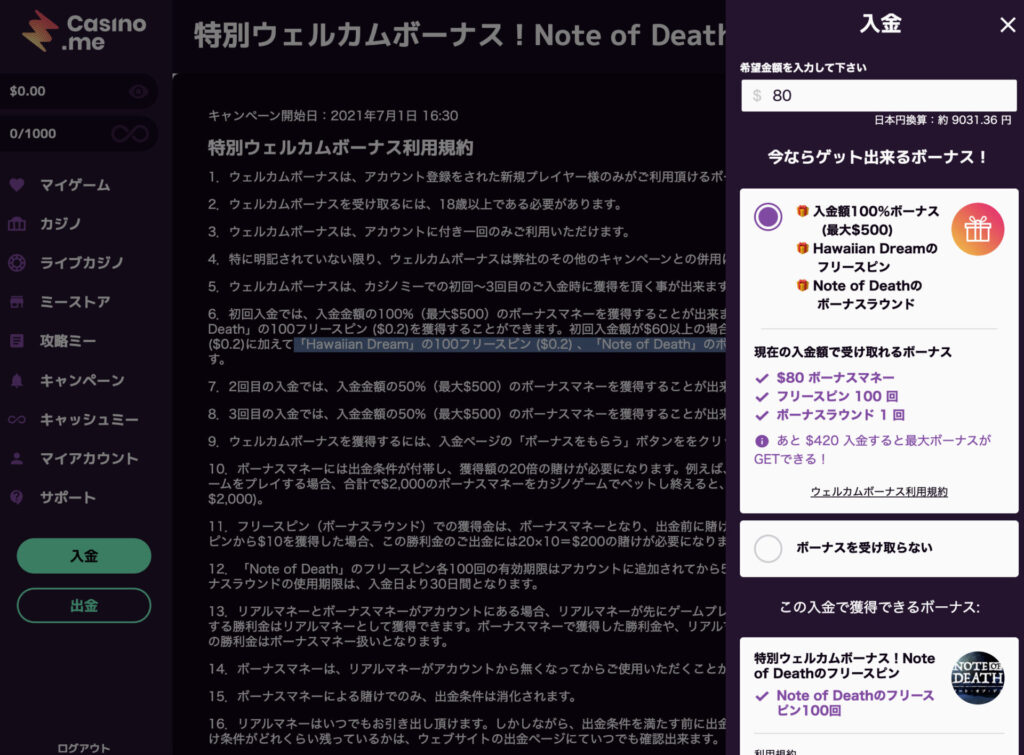Toggle balance visibility eye icon
The image size is (1024, 755).
(138, 91)
